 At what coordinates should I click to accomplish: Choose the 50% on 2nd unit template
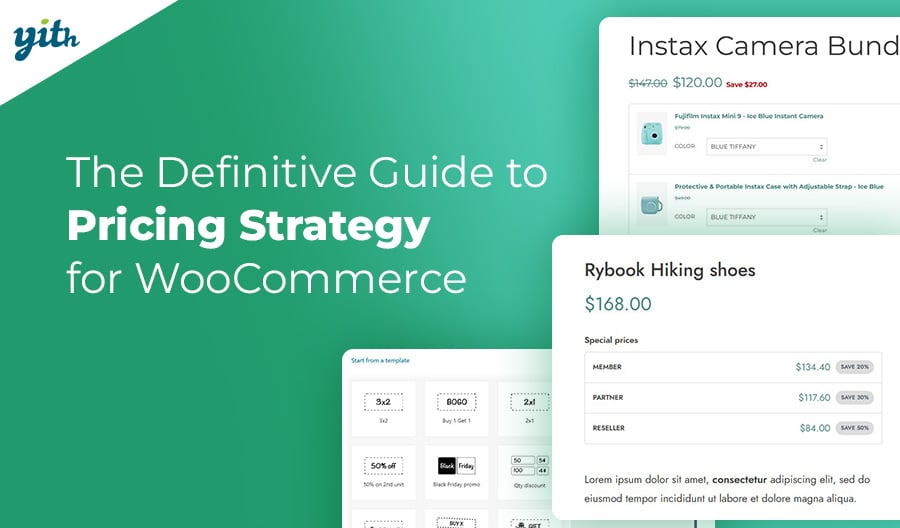(x=383, y=472)
